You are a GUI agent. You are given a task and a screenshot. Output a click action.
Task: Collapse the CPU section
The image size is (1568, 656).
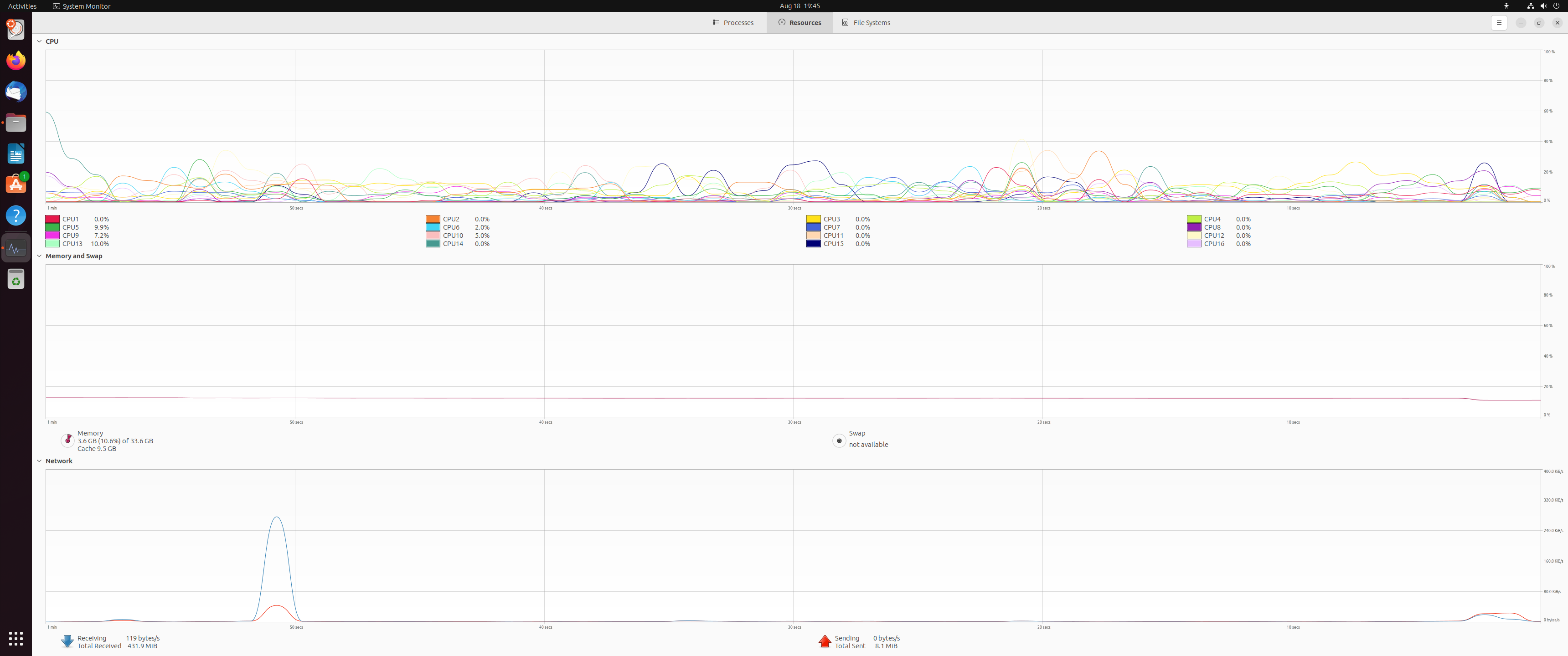39,41
